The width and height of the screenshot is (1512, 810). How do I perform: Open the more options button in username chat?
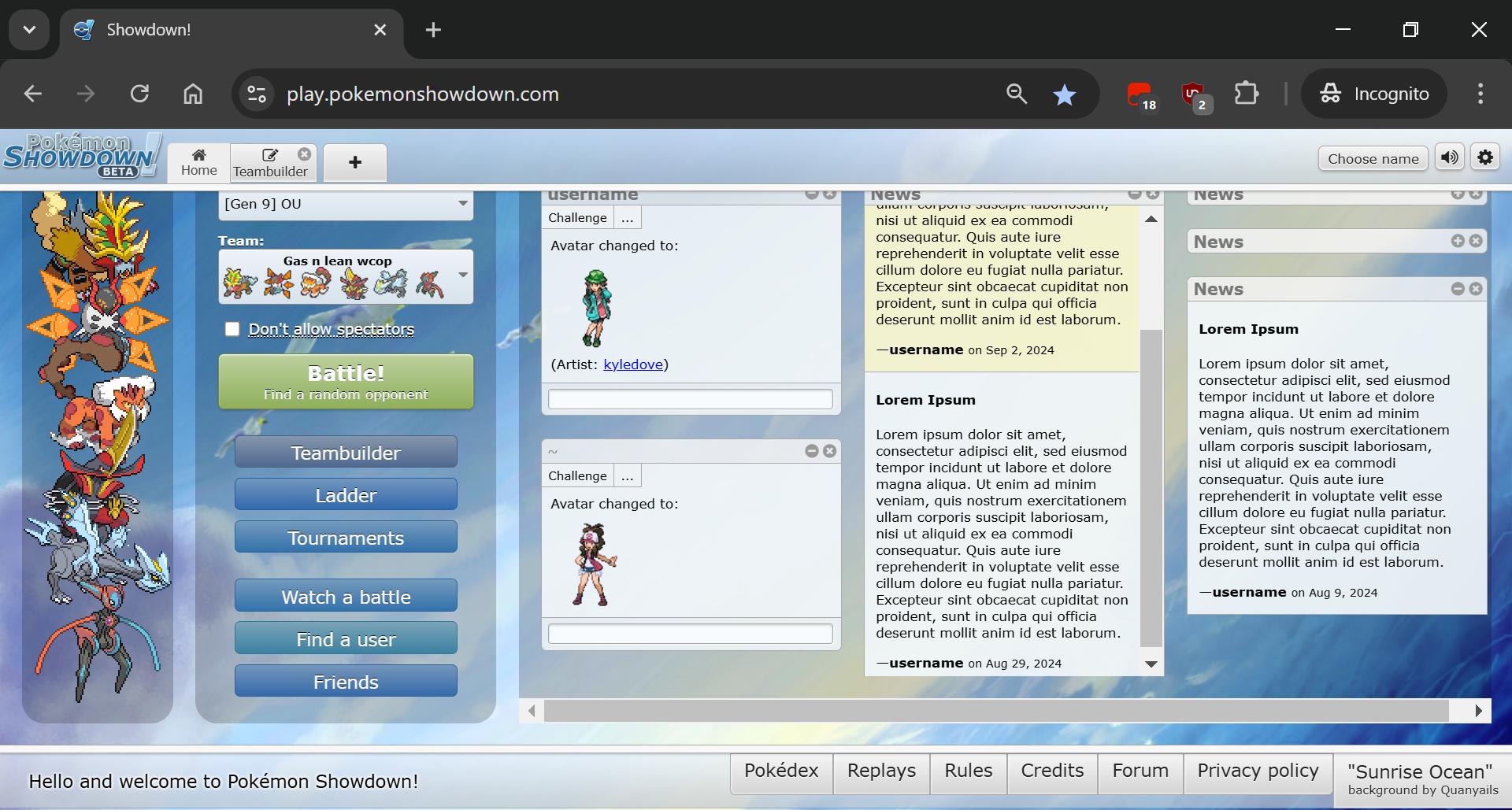(x=628, y=217)
